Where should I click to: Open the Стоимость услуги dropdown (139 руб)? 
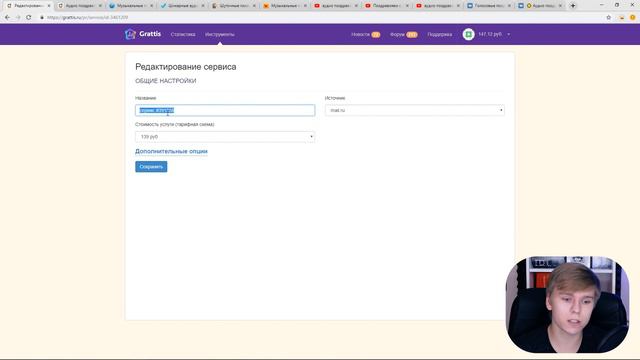point(225,137)
